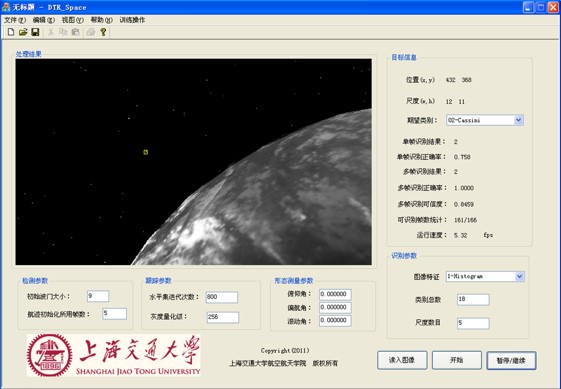Viewport: 561px width, 389px height.
Task: Click the 开始 button
Action: (457, 360)
